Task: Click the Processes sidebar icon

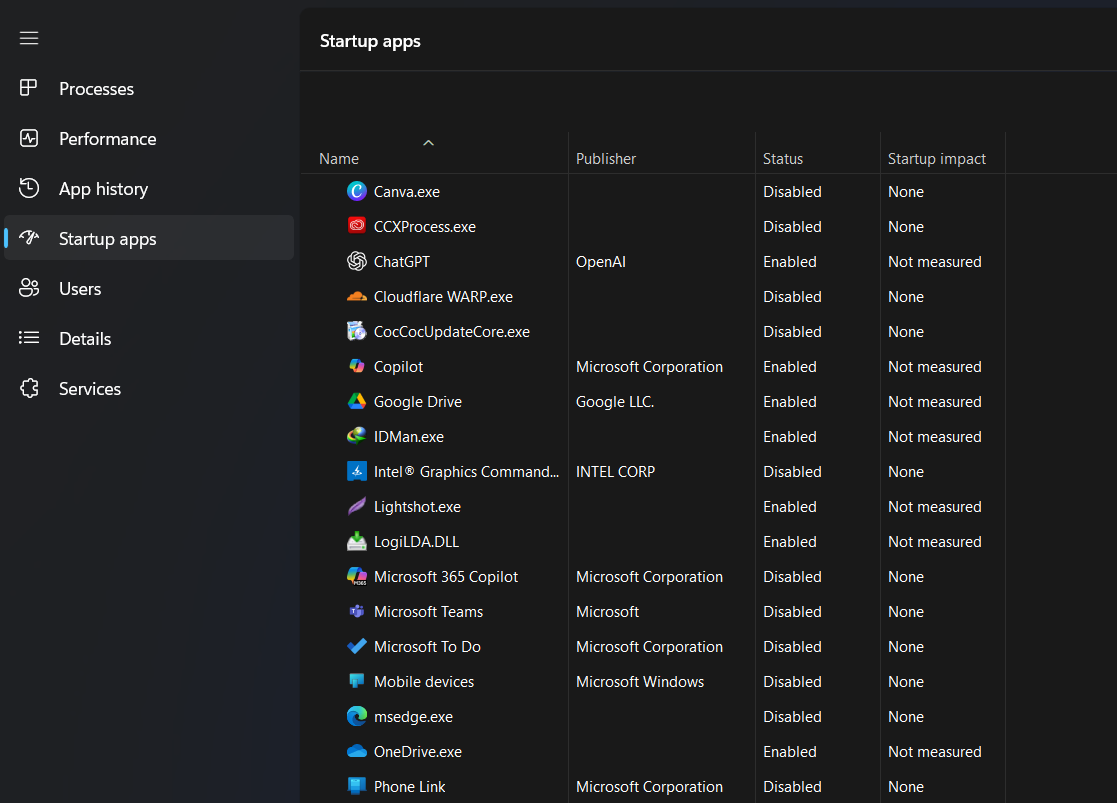Action: coord(28,88)
